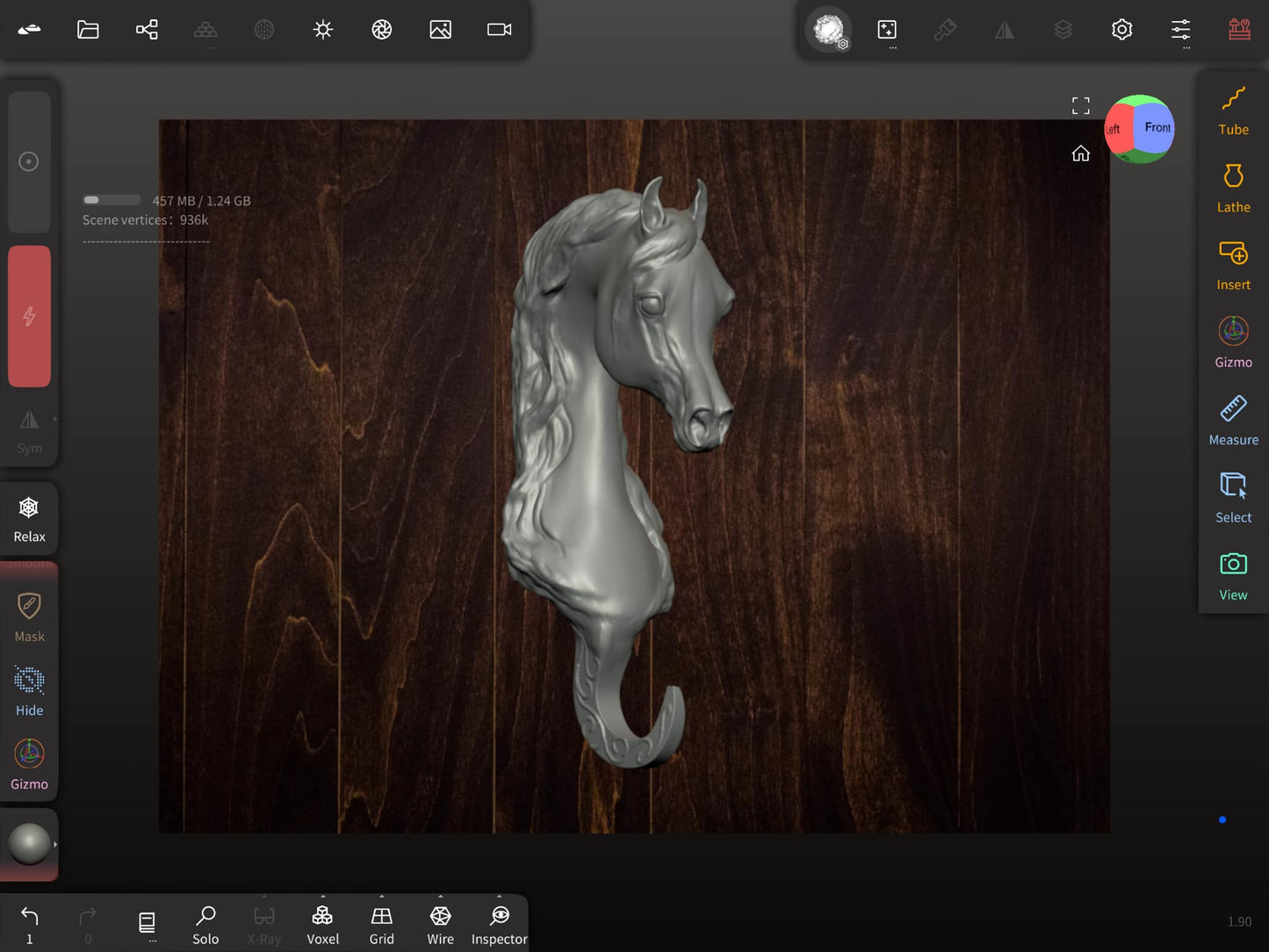
Task: Toggle Wire wireframe display
Action: pyautogui.click(x=440, y=925)
